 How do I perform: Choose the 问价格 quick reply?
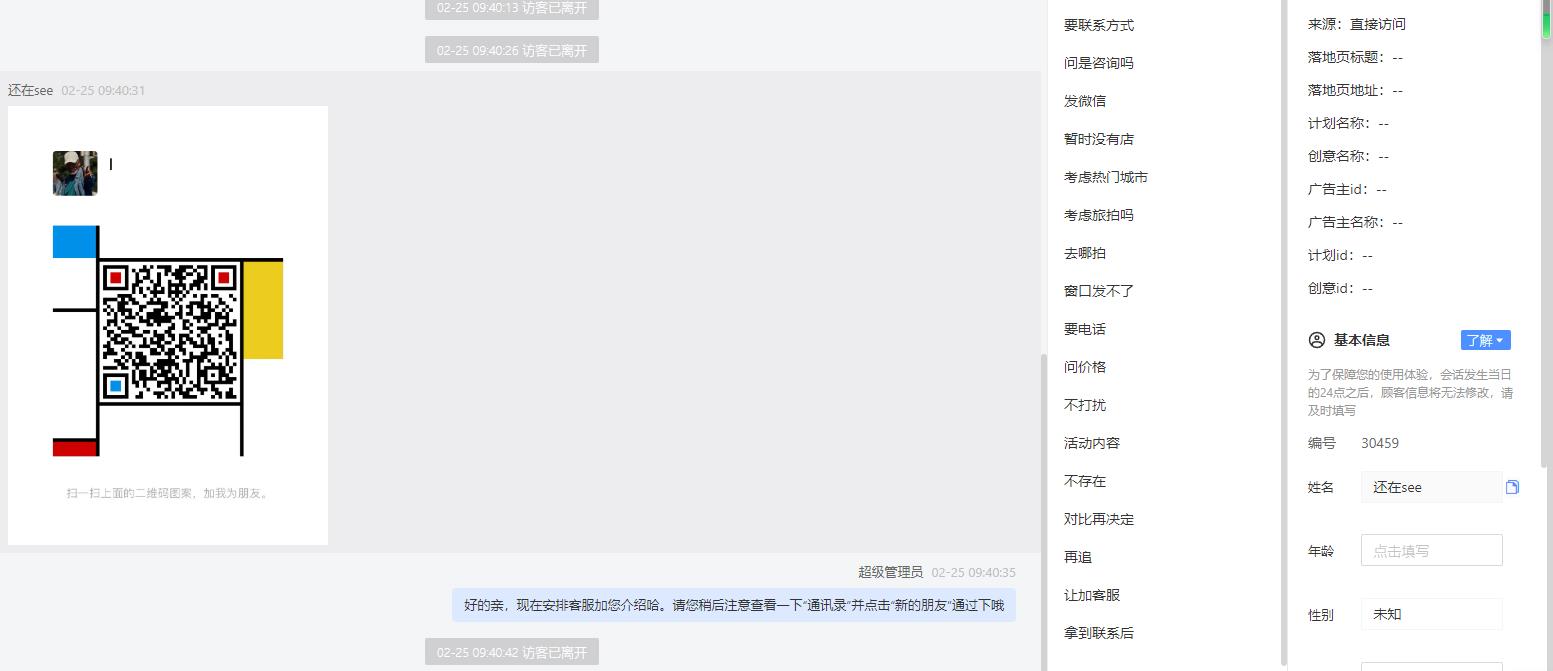point(1085,367)
